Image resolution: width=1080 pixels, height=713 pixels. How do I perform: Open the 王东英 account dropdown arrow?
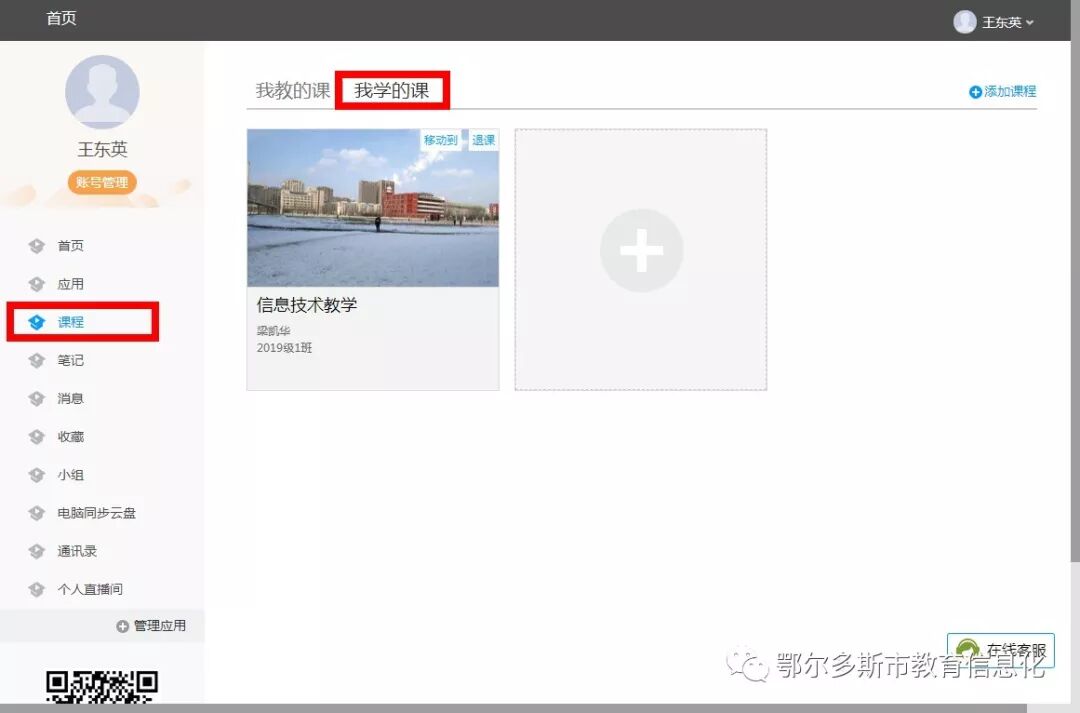point(1030,23)
